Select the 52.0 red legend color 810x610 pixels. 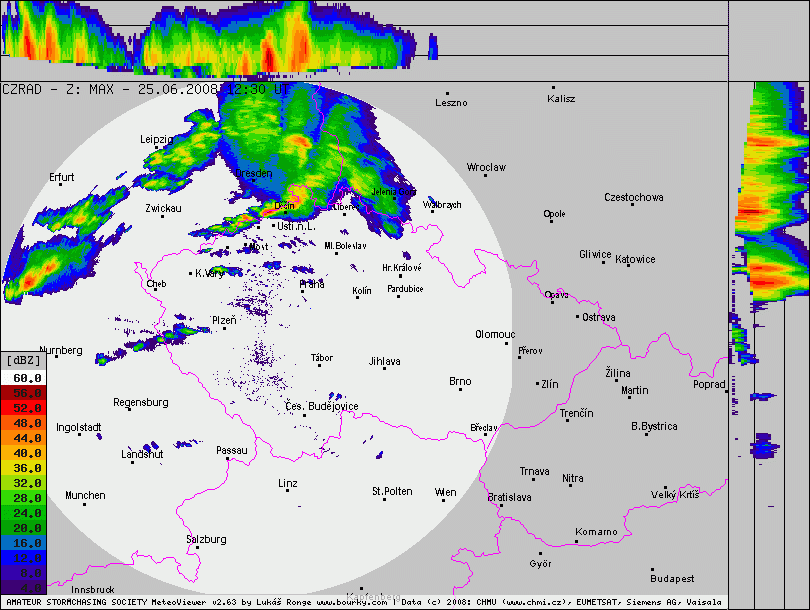point(23,408)
